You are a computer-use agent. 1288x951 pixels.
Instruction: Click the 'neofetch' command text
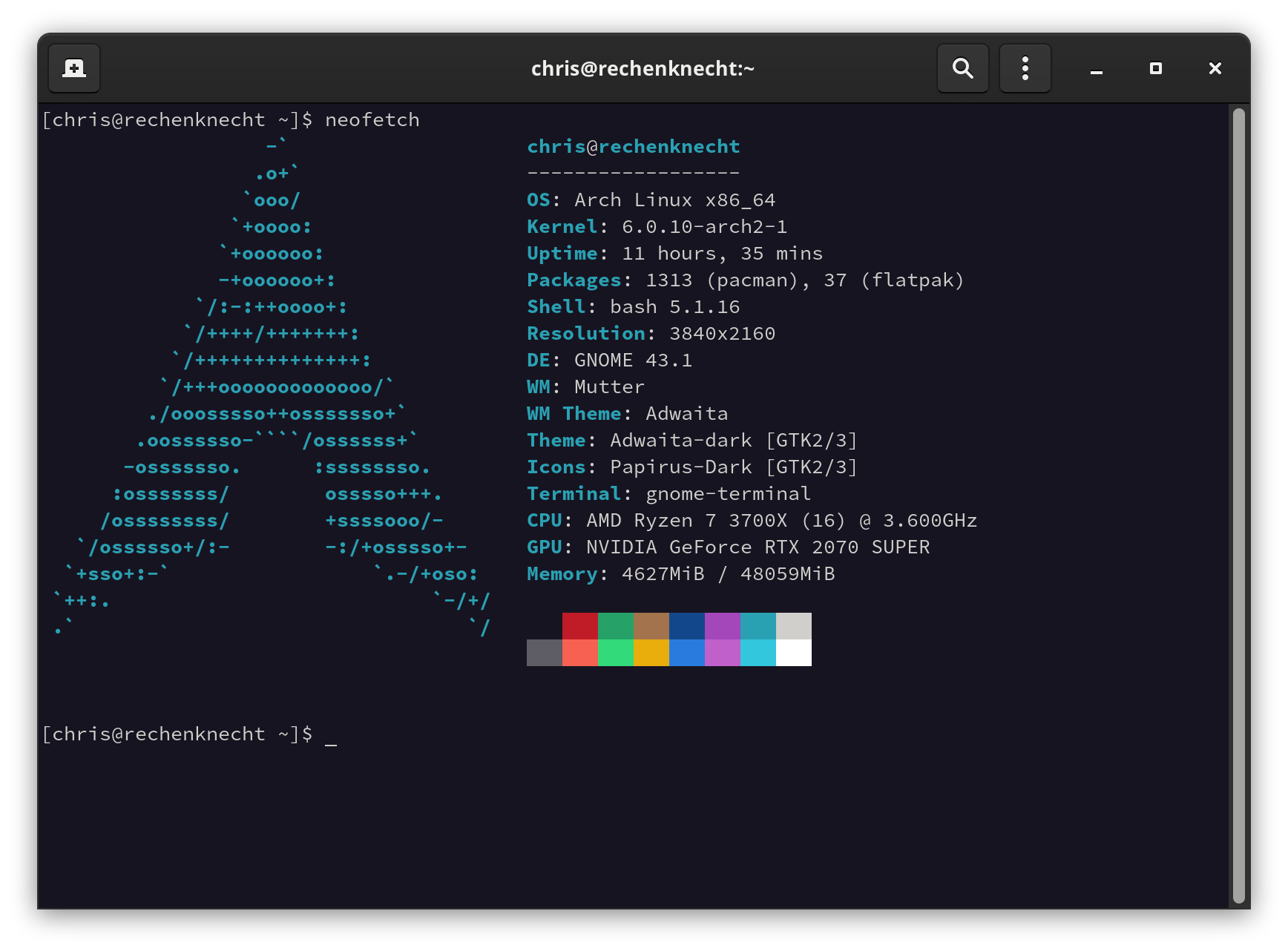click(372, 120)
